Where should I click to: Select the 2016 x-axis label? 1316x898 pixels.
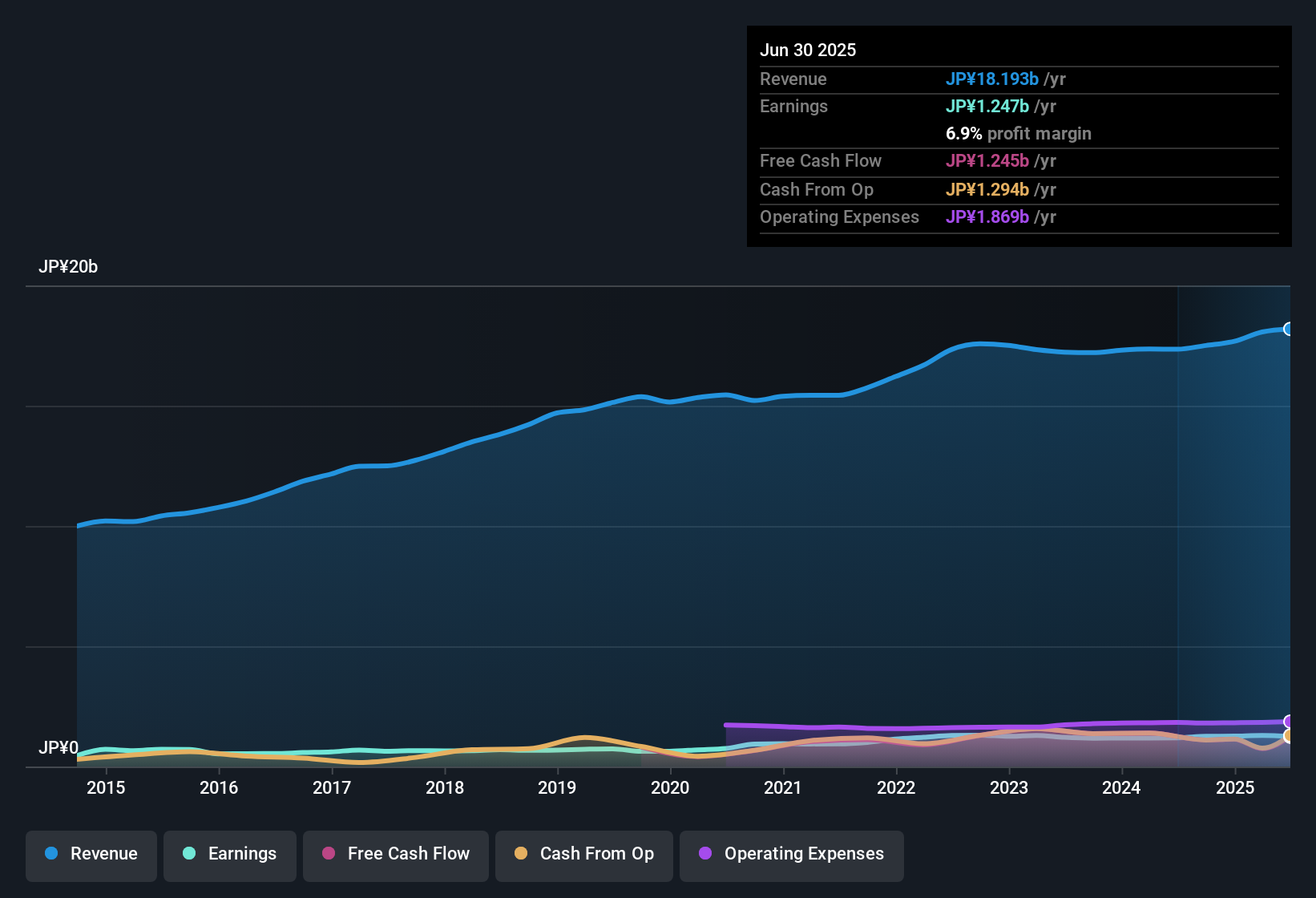(x=219, y=787)
